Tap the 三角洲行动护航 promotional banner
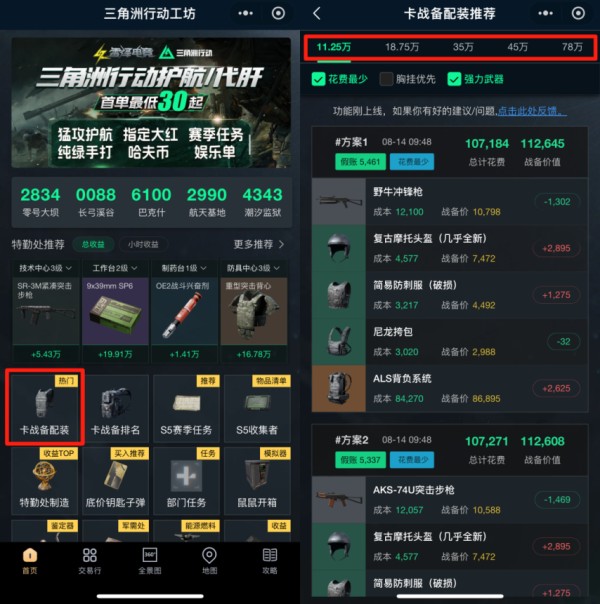 pyautogui.click(x=151, y=102)
